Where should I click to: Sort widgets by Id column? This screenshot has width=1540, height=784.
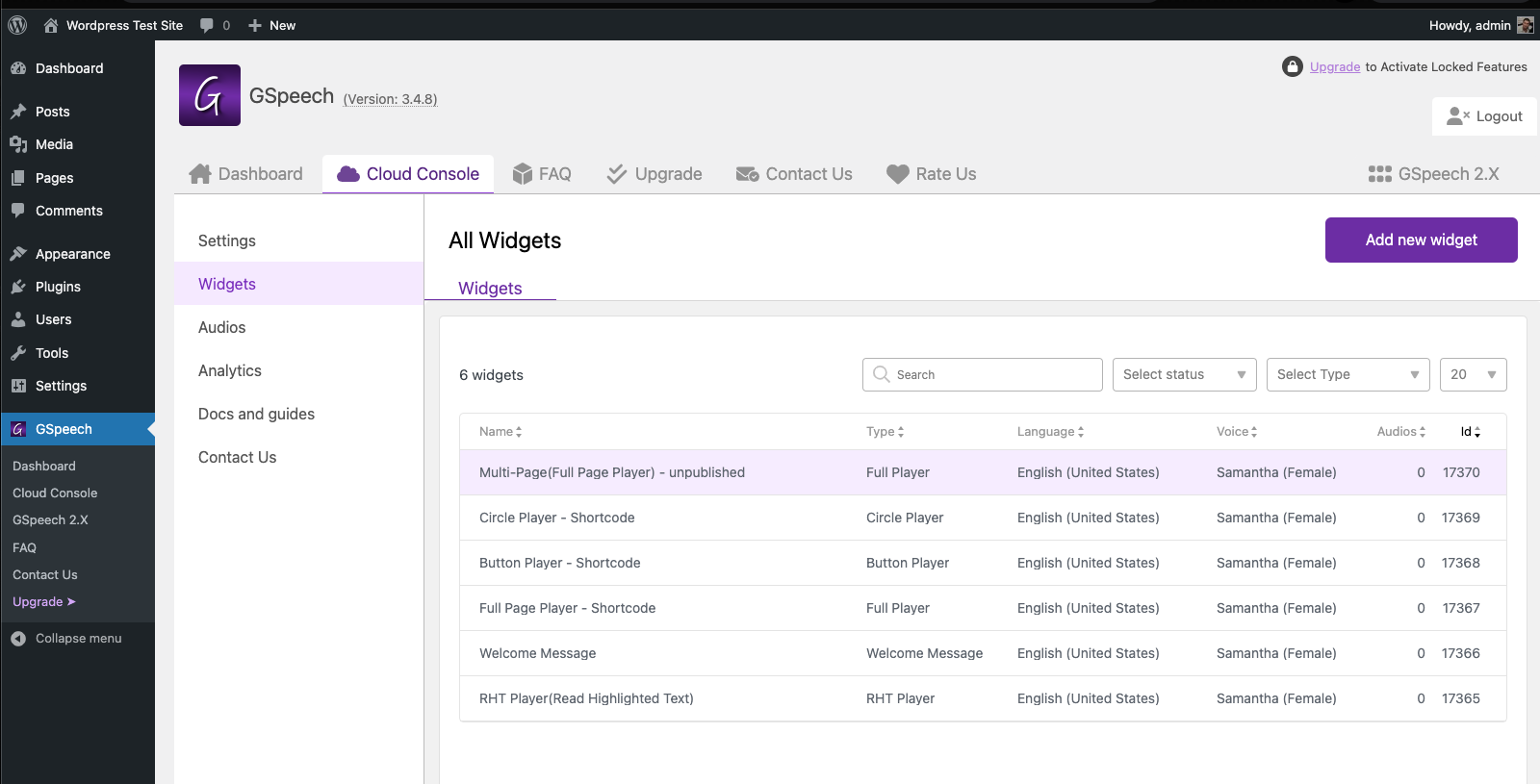click(1471, 432)
